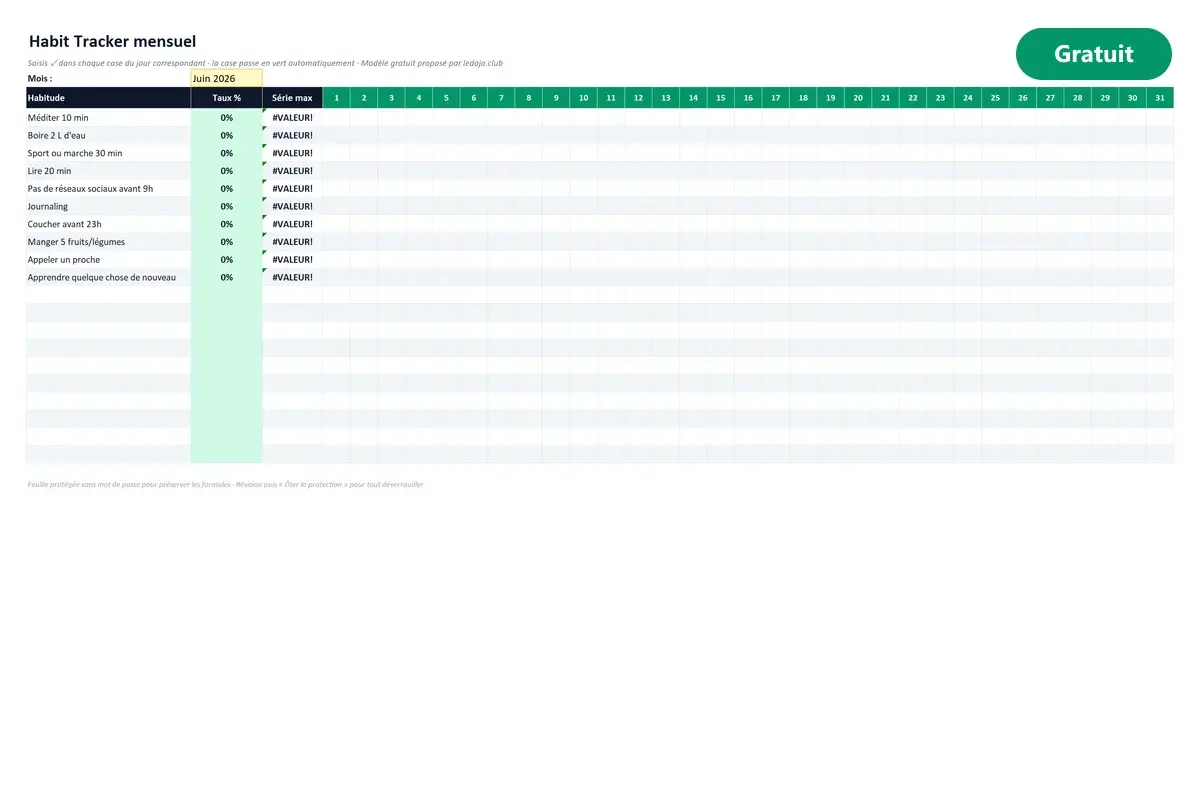Select day 20 column header
Screen dimensions: 1200x800
coord(858,98)
